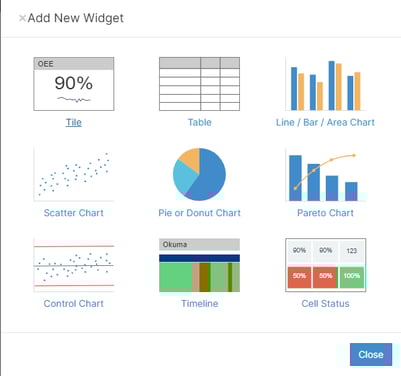Click the blue Close button
This screenshot has height=376, width=401.
pyautogui.click(x=371, y=354)
